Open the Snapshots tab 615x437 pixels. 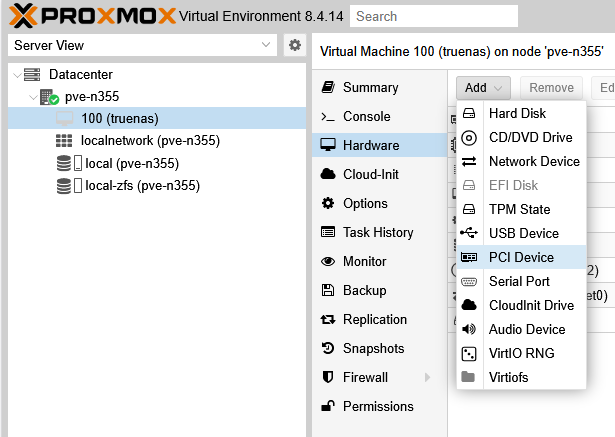tap(380, 348)
